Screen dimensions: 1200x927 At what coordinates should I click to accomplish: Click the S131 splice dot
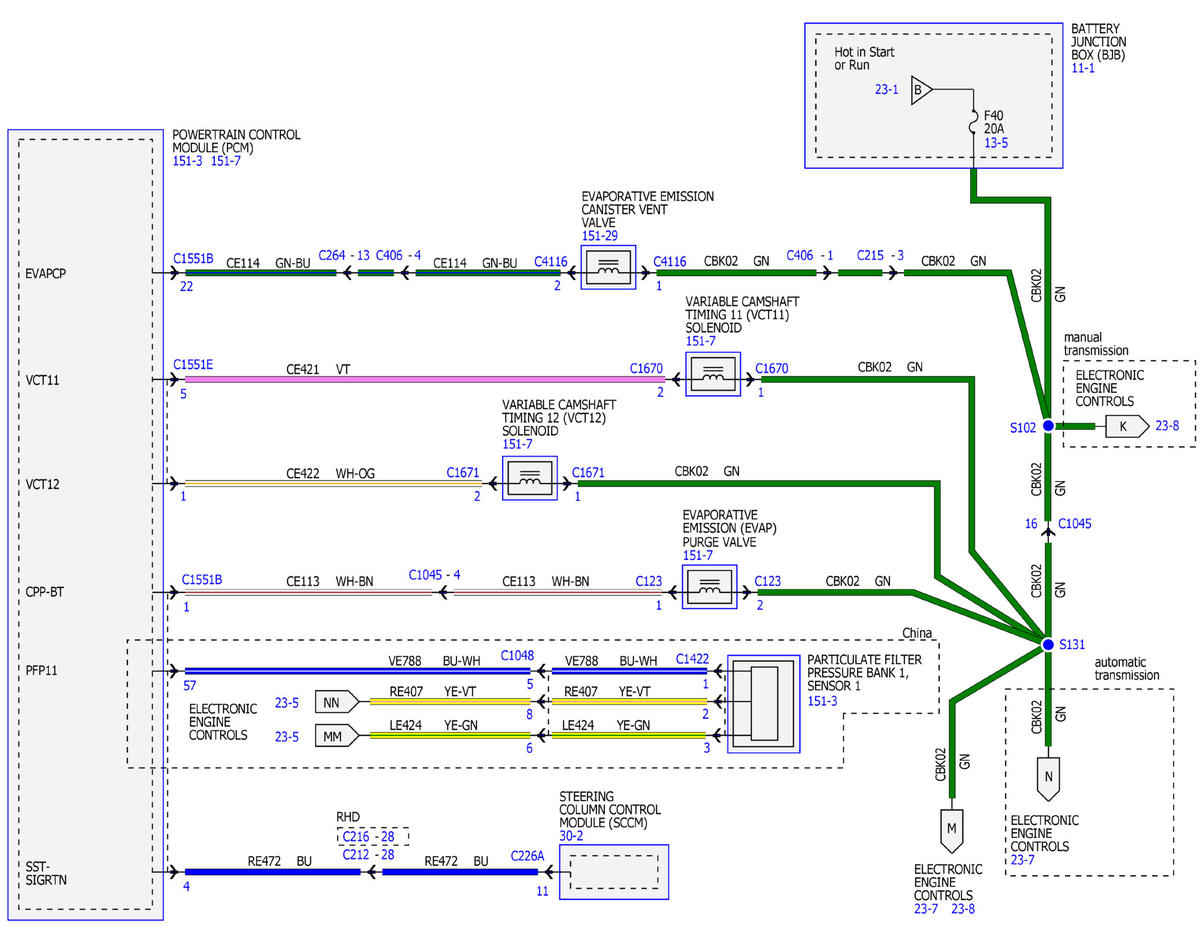coord(1048,644)
